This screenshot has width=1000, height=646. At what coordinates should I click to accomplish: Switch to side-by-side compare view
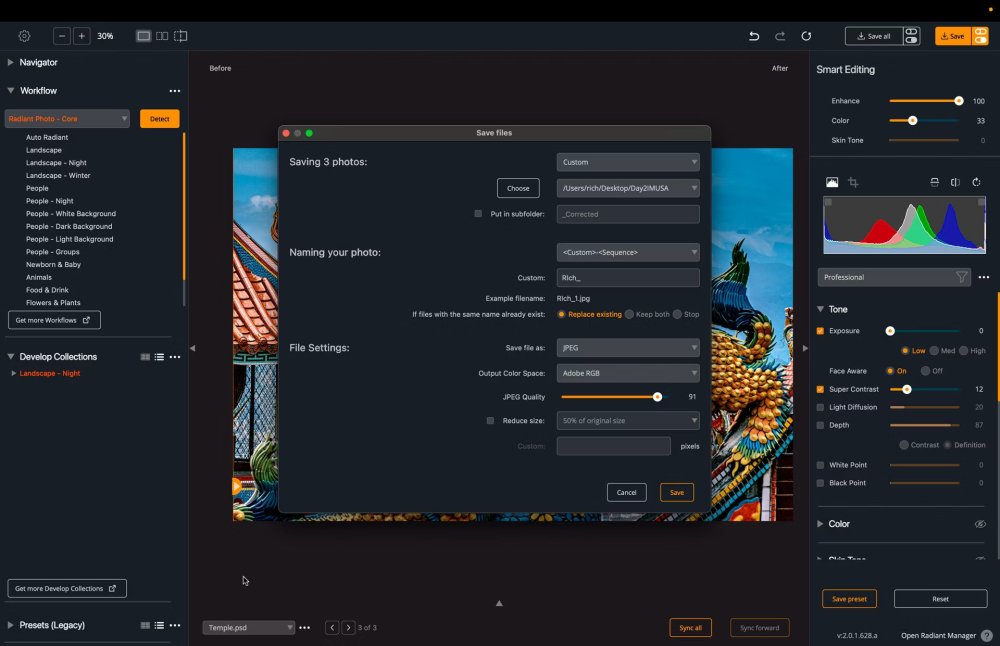[x=162, y=36]
